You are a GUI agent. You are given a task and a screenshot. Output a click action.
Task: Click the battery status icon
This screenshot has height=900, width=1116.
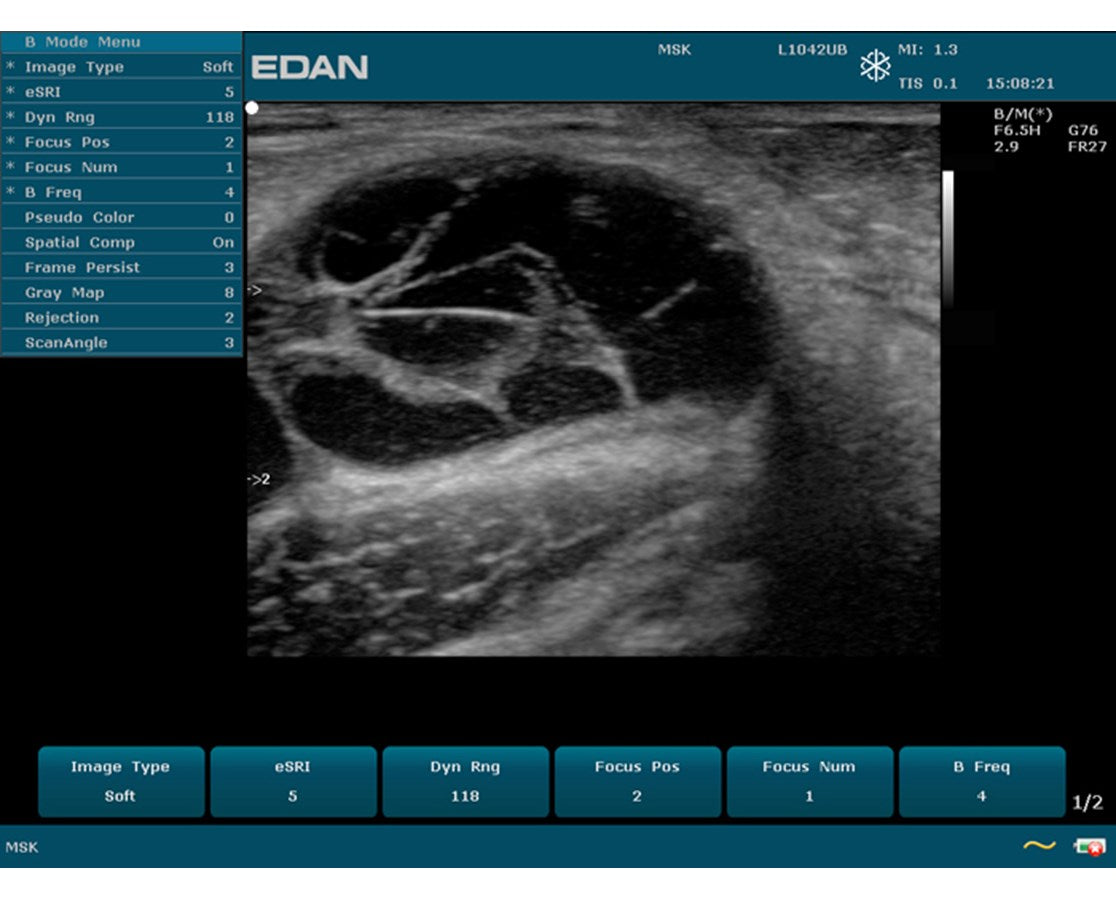point(1090,847)
